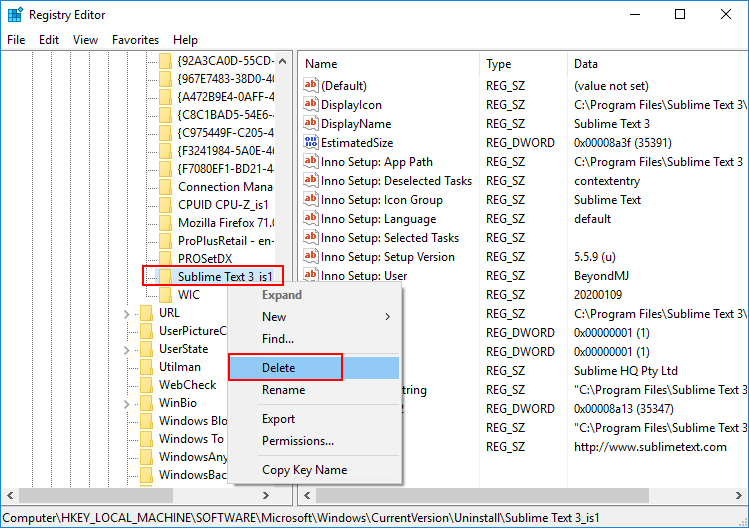Click the icon beside Inno Setup: User
This screenshot has width=749, height=528.
click(x=310, y=275)
